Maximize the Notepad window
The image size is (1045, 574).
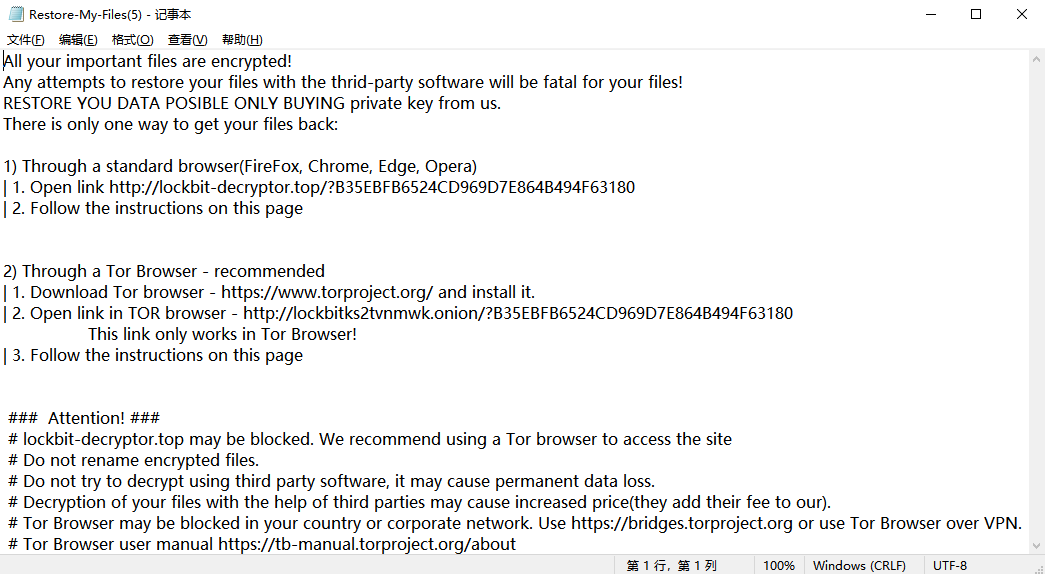(976, 14)
